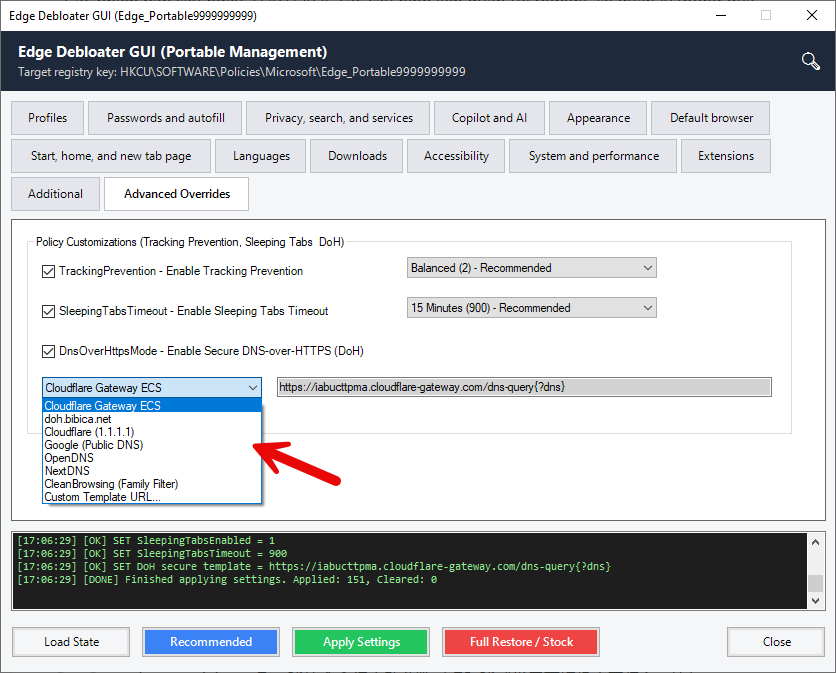The width and height of the screenshot is (836, 673).
Task: Open the Extensions tab
Action: (726, 156)
